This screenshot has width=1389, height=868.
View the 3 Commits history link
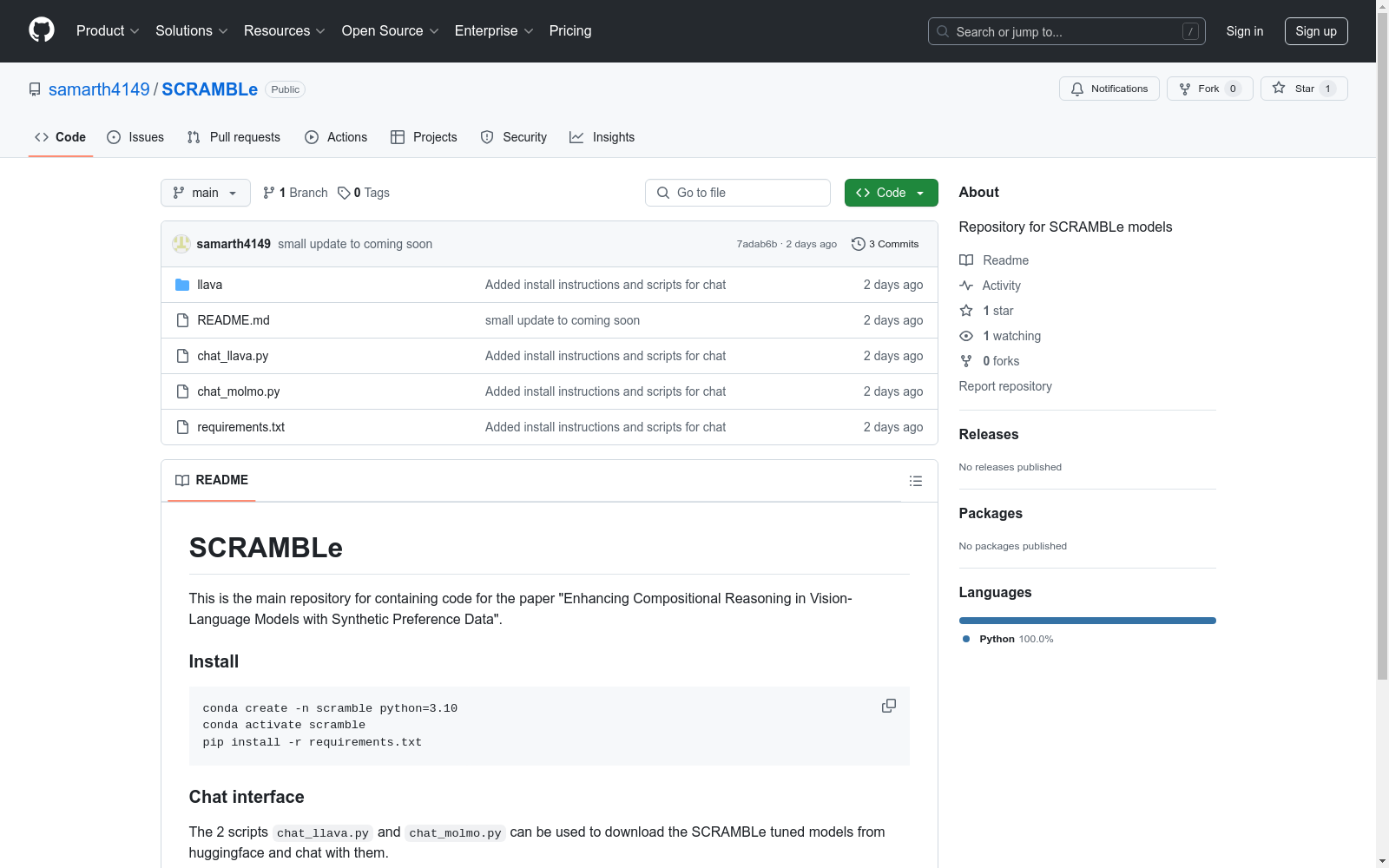[x=885, y=244]
